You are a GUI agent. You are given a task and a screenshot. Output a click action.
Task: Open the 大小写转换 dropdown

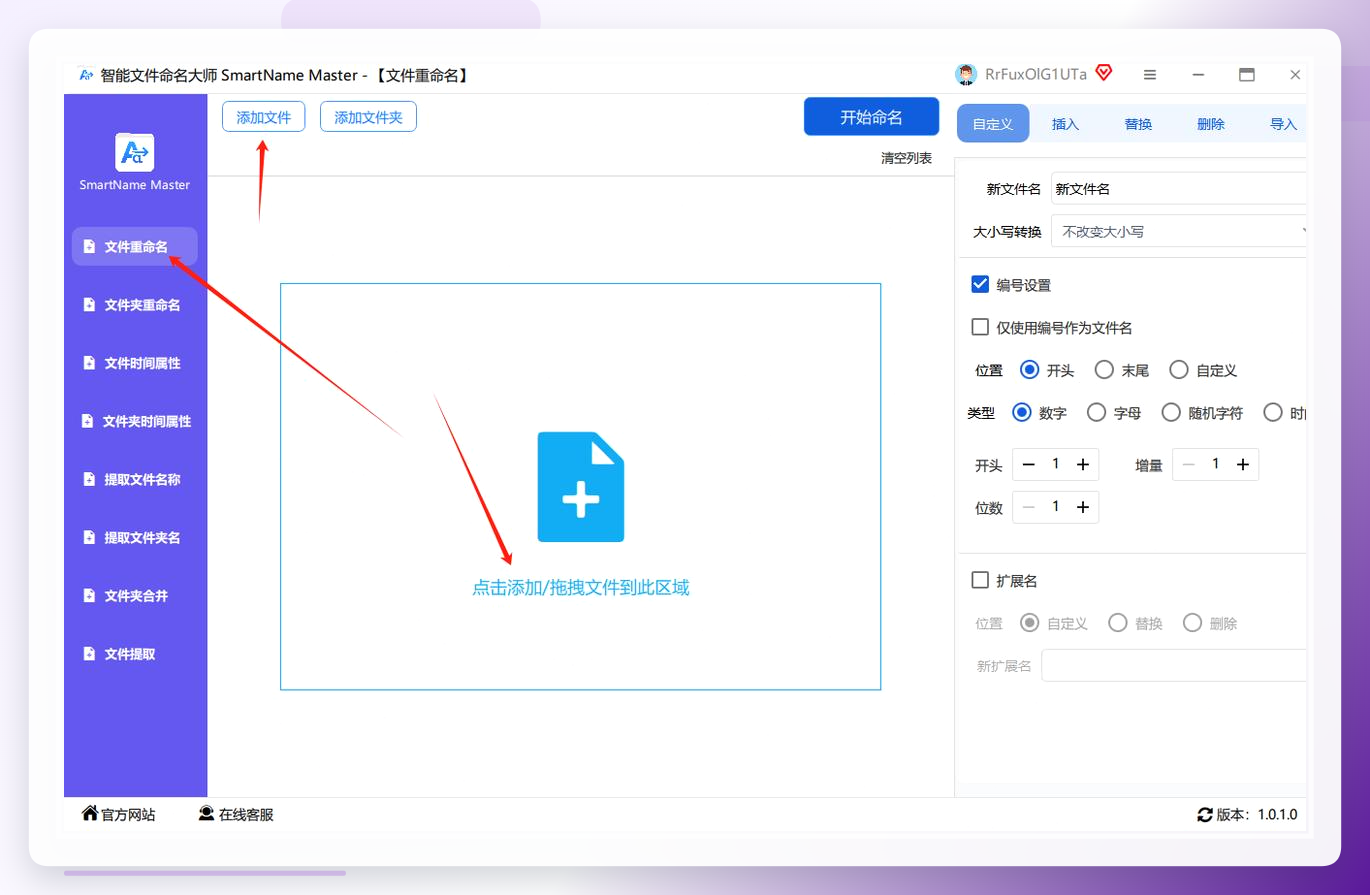click(x=1179, y=231)
